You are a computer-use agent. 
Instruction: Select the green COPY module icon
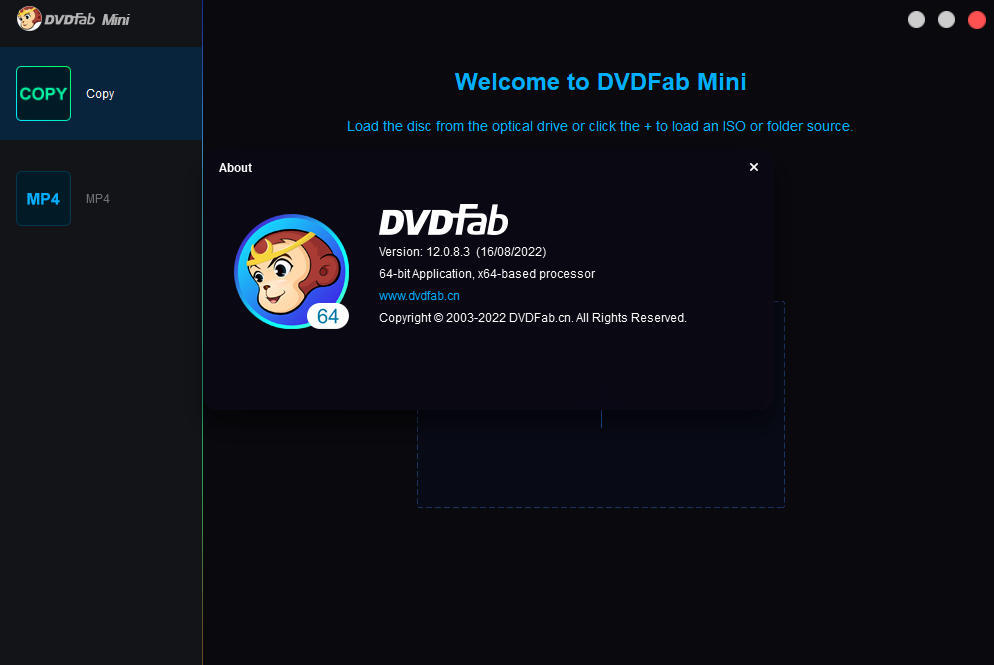(x=43, y=93)
